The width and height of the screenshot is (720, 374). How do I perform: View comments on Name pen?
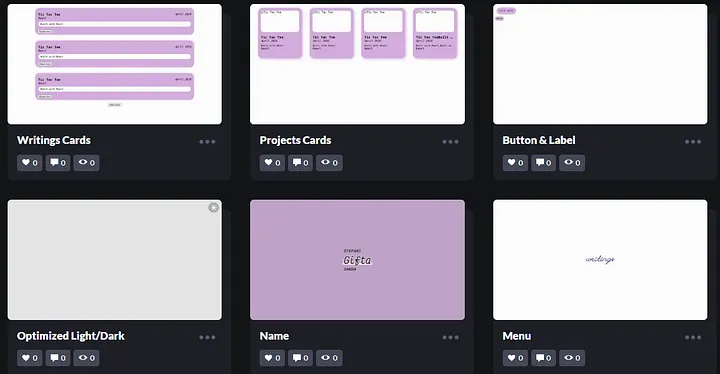coord(300,358)
